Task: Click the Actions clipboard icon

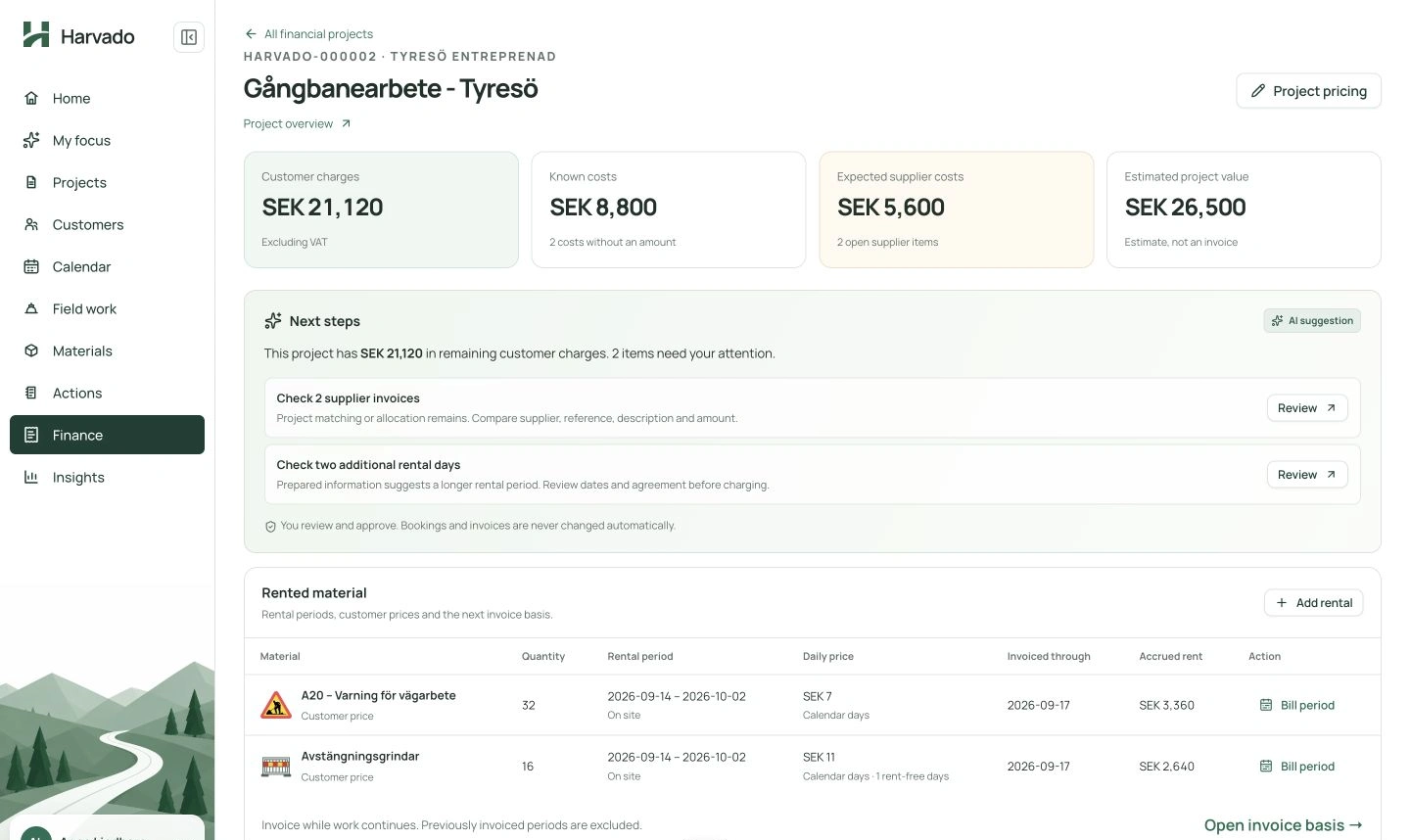Action: point(31,393)
